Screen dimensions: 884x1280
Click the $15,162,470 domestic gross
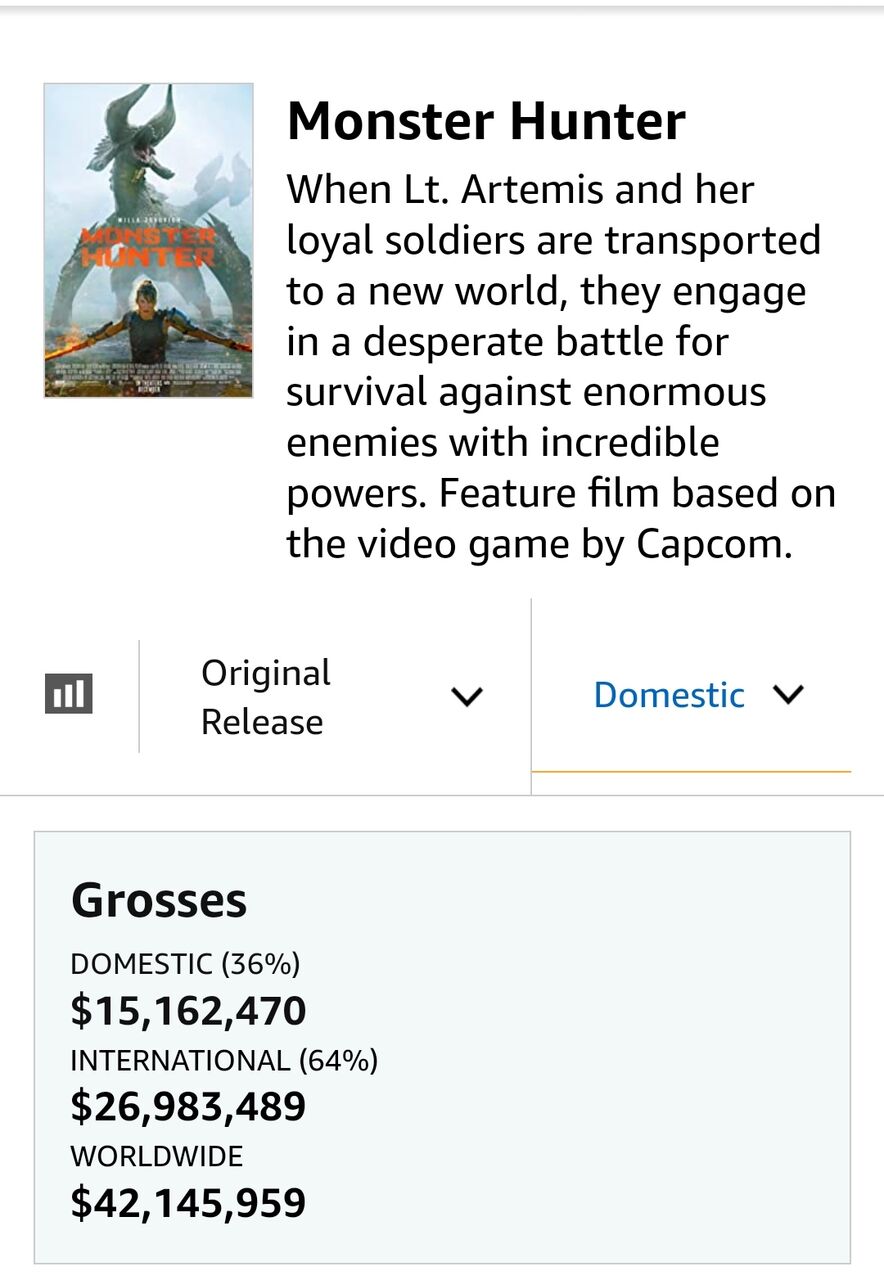[188, 1011]
